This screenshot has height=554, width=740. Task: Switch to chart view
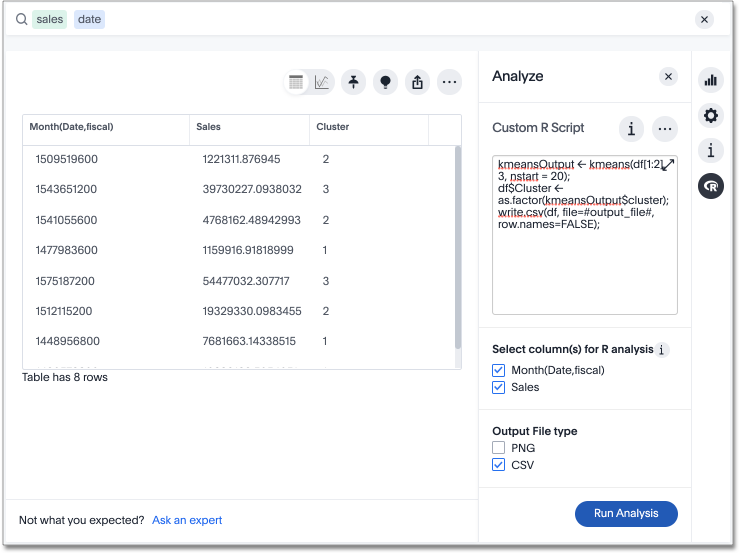tap(322, 82)
